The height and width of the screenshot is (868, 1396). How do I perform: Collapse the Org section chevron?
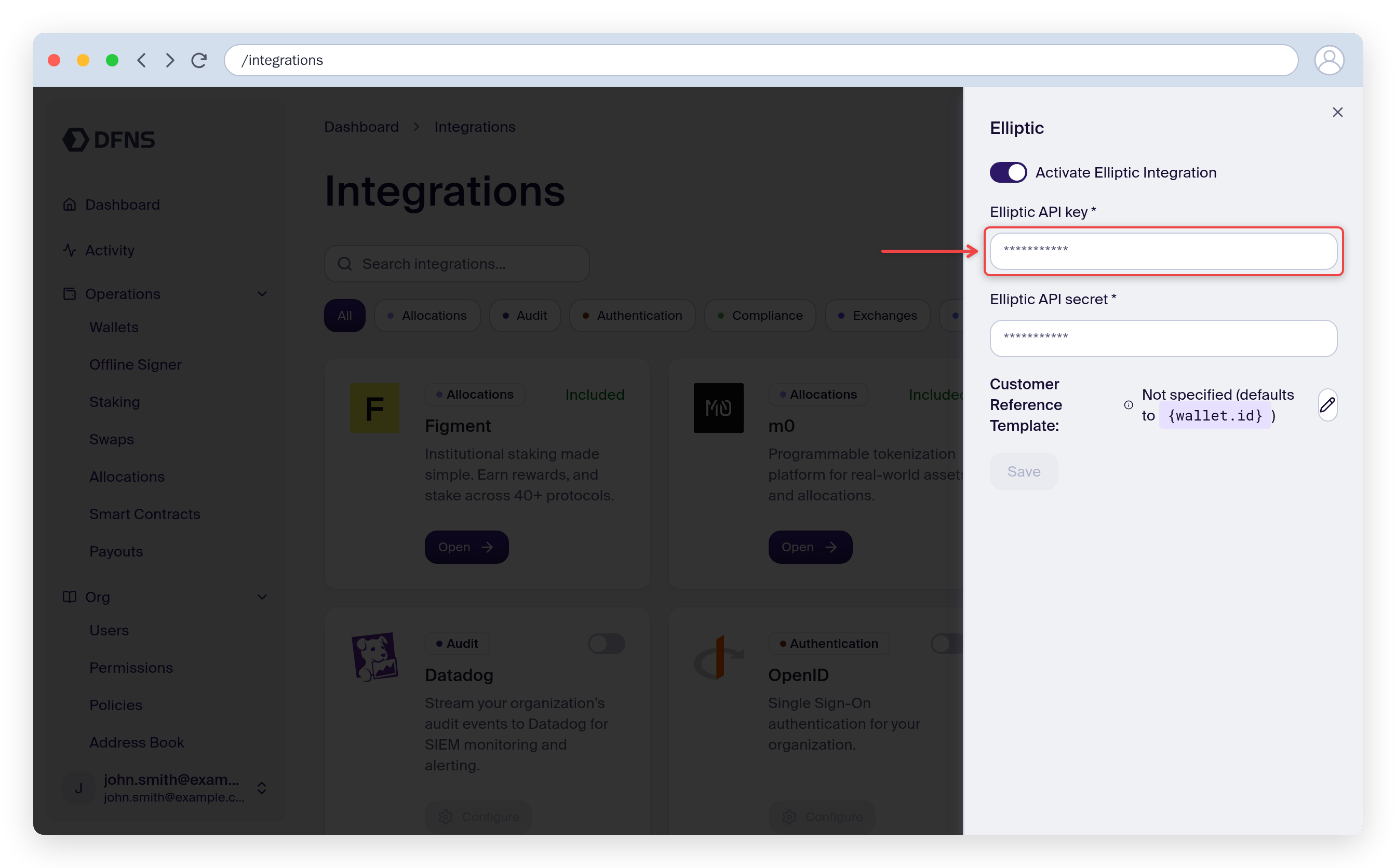click(x=262, y=597)
